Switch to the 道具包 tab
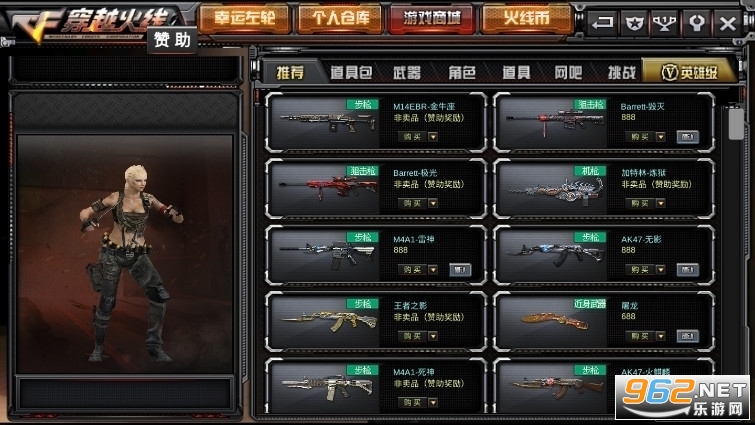The height and width of the screenshot is (425, 755). [x=351, y=73]
